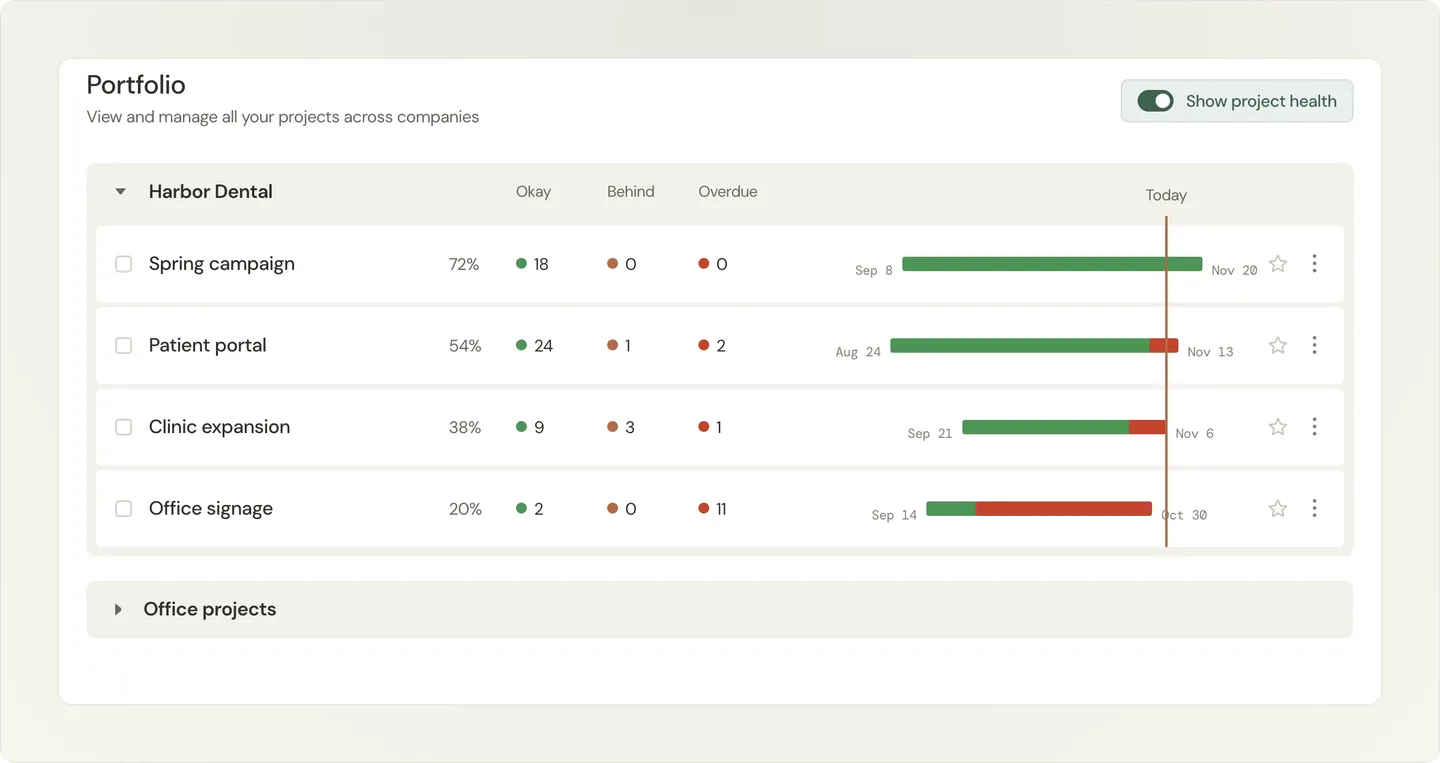This screenshot has height=763, width=1440.
Task: Click the Patient portal timeline bar
Action: click(1034, 345)
